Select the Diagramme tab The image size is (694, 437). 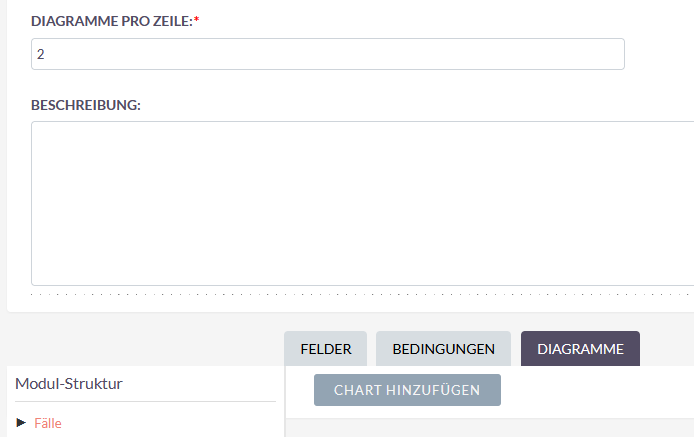(580, 349)
